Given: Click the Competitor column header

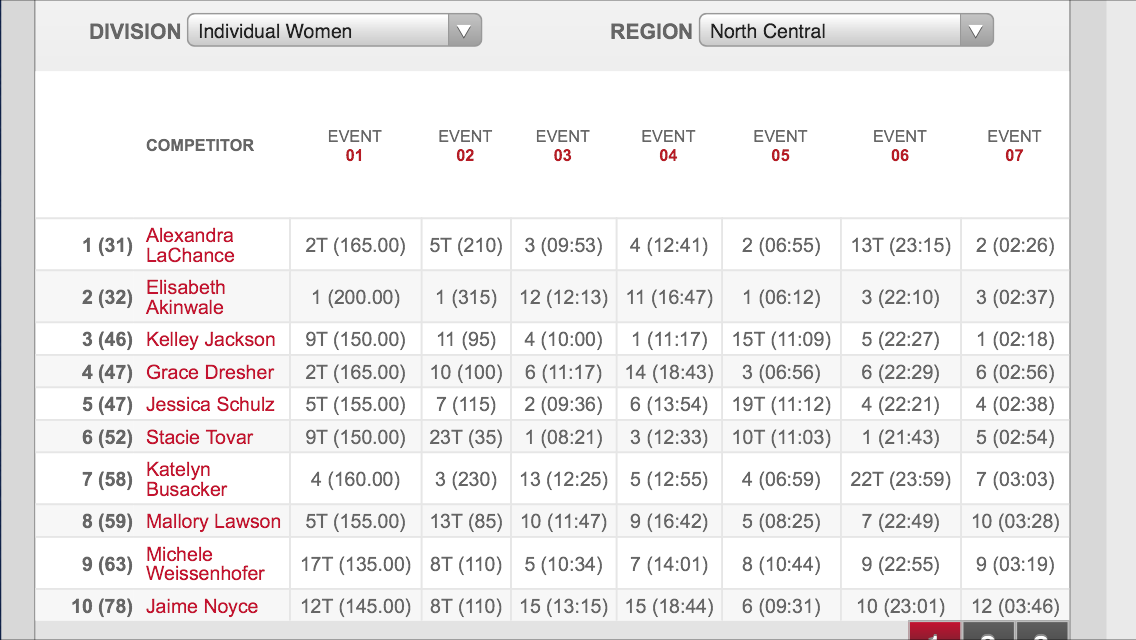Looking at the screenshot, I should pyautogui.click(x=200, y=145).
